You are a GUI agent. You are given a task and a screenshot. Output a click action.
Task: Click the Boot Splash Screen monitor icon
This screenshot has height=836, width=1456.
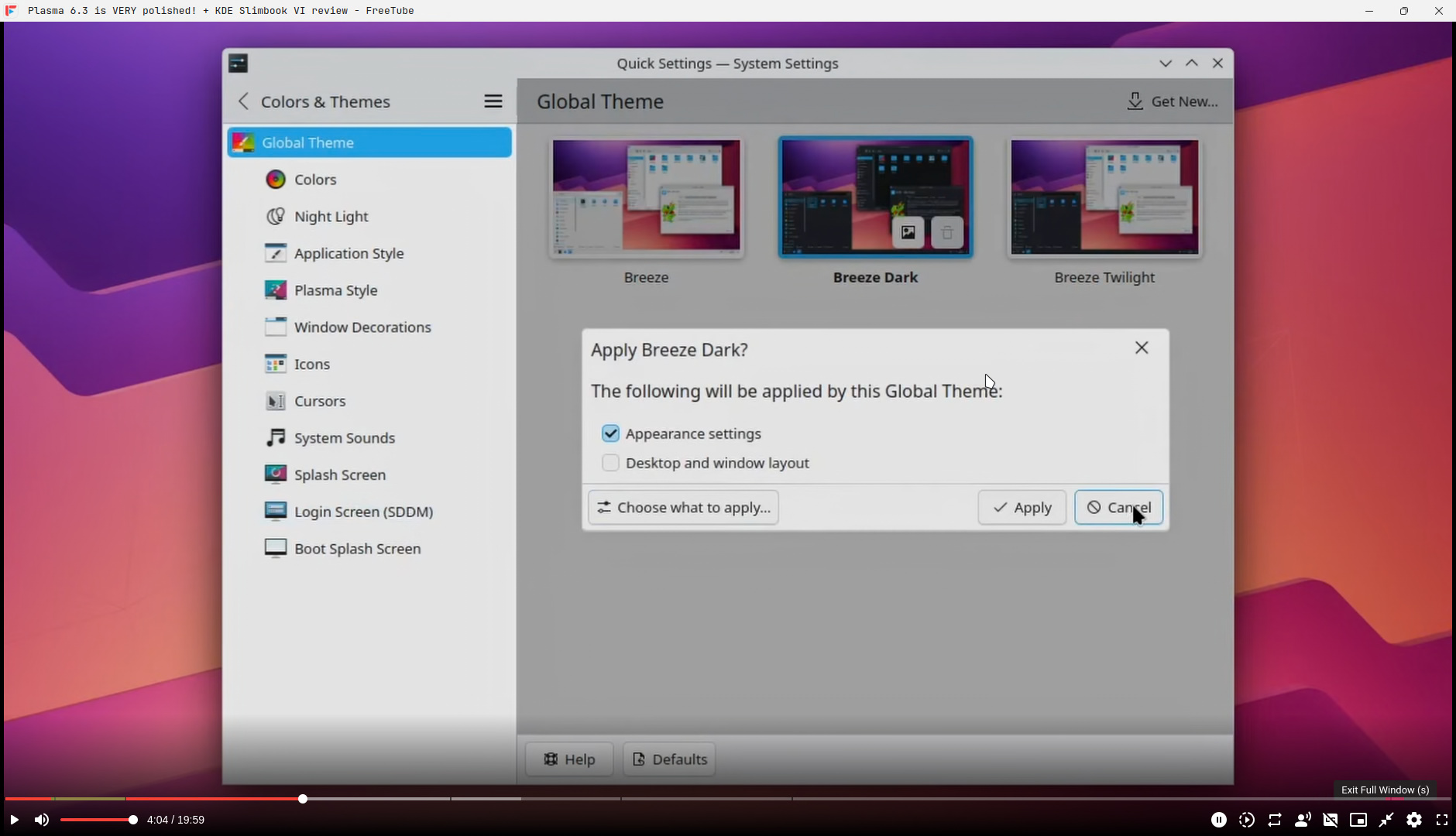276,549
